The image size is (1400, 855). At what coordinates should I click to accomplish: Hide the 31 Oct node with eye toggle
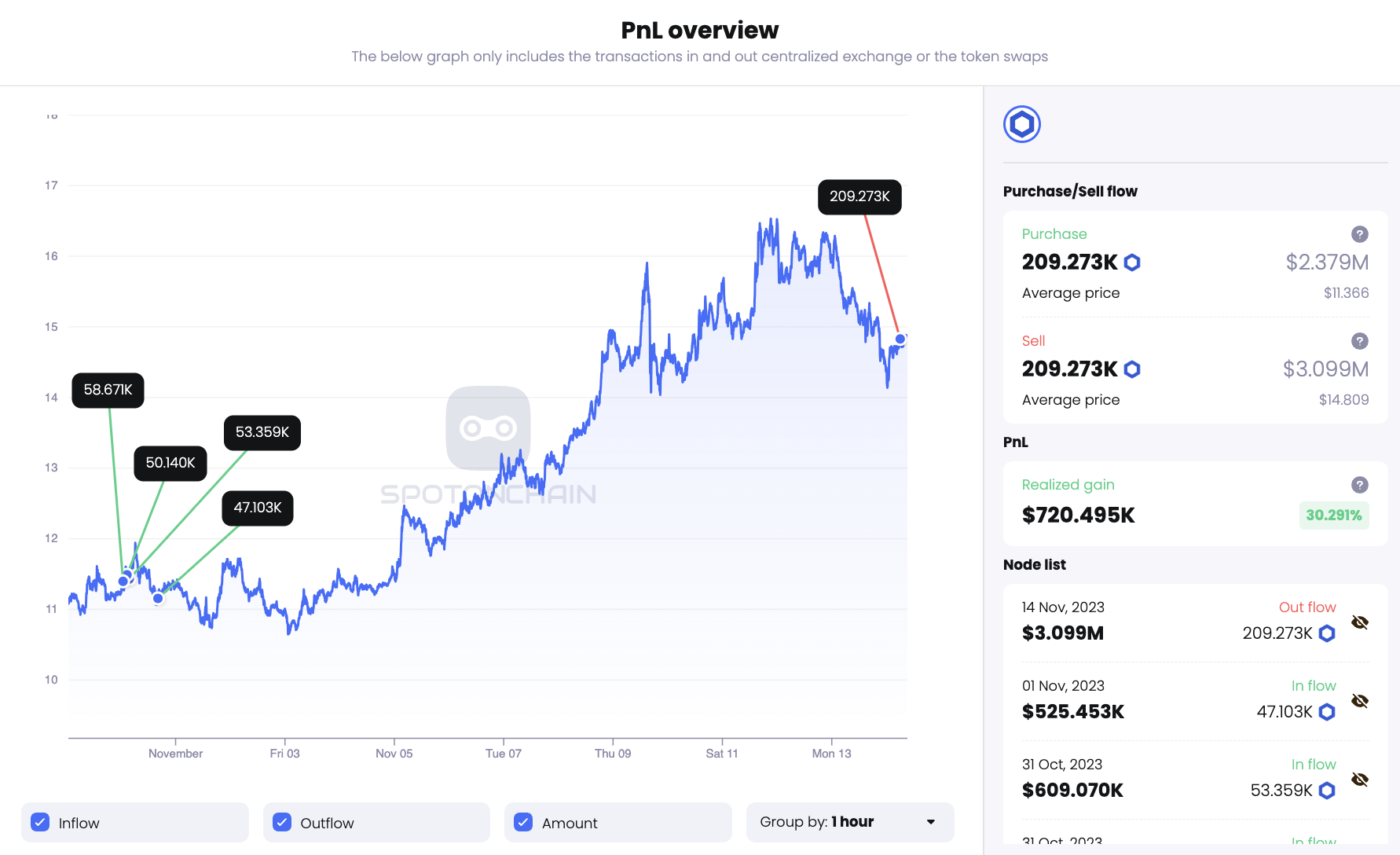[x=1358, y=780]
